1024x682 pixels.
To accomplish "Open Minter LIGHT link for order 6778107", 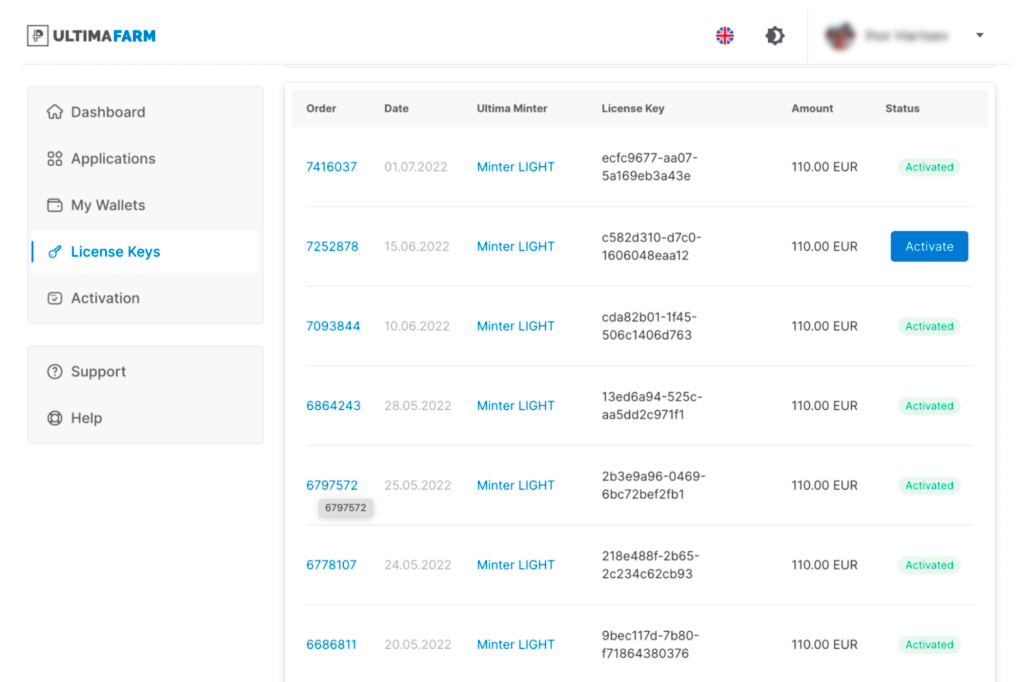I will pos(515,565).
